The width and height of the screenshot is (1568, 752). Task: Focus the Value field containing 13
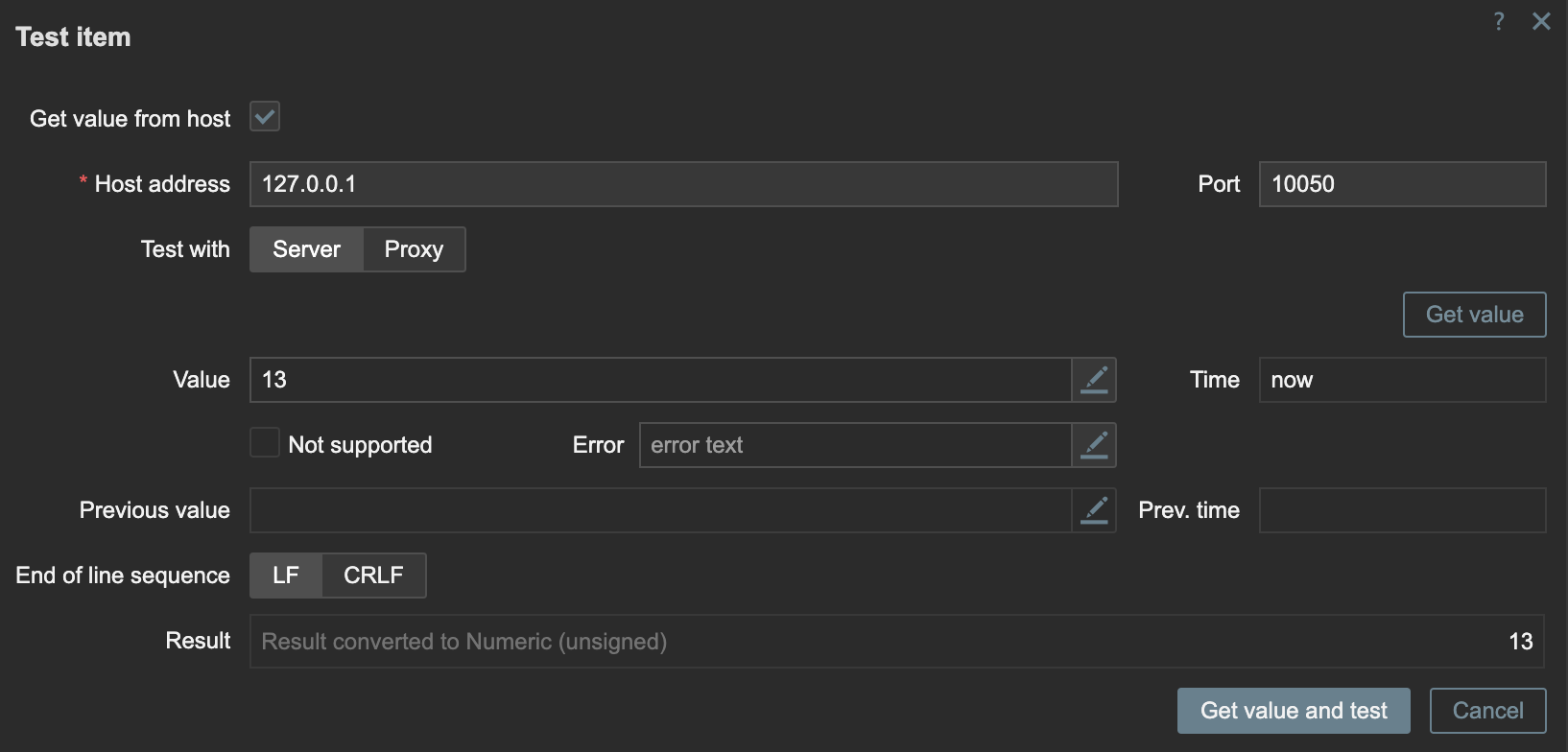[x=661, y=380]
